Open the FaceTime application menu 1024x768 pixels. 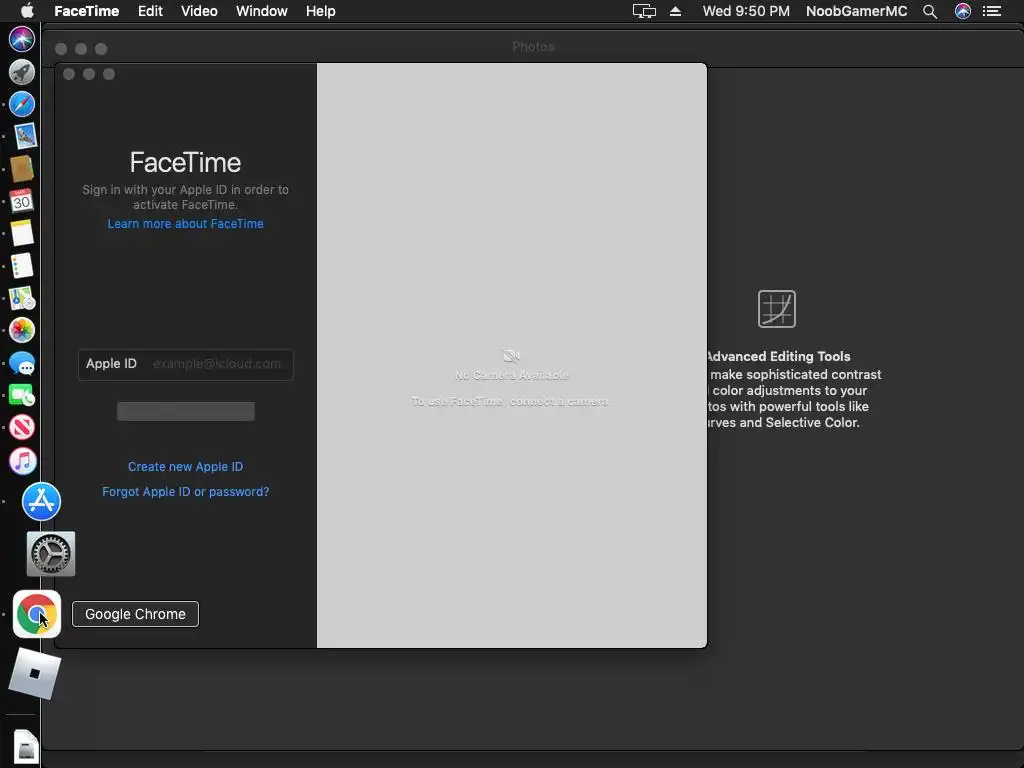pos(86,11)
